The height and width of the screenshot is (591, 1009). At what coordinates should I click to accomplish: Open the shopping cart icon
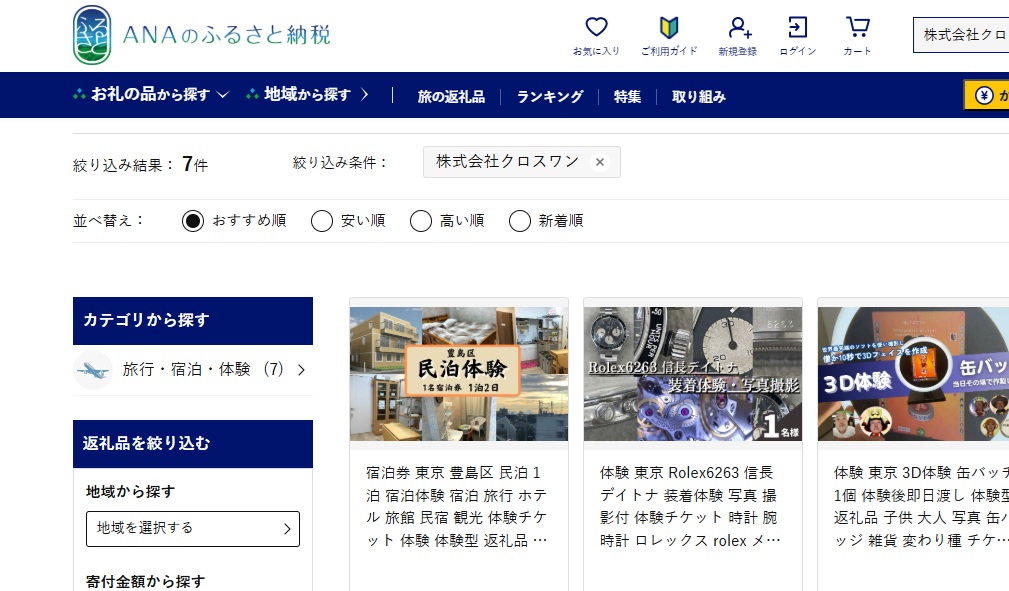click(x=857, y=28)
